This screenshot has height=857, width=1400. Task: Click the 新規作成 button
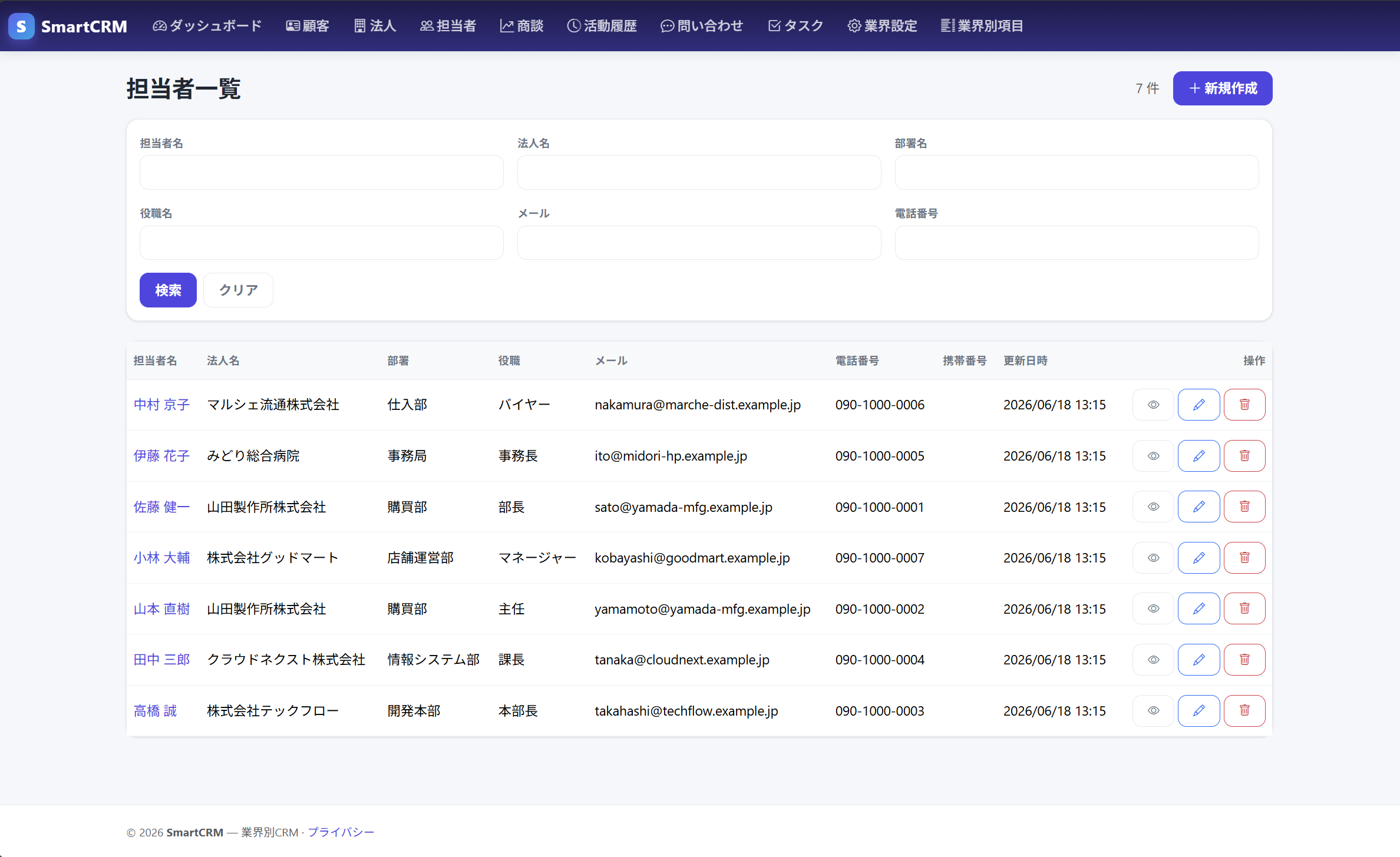(x=1223, y=88)
